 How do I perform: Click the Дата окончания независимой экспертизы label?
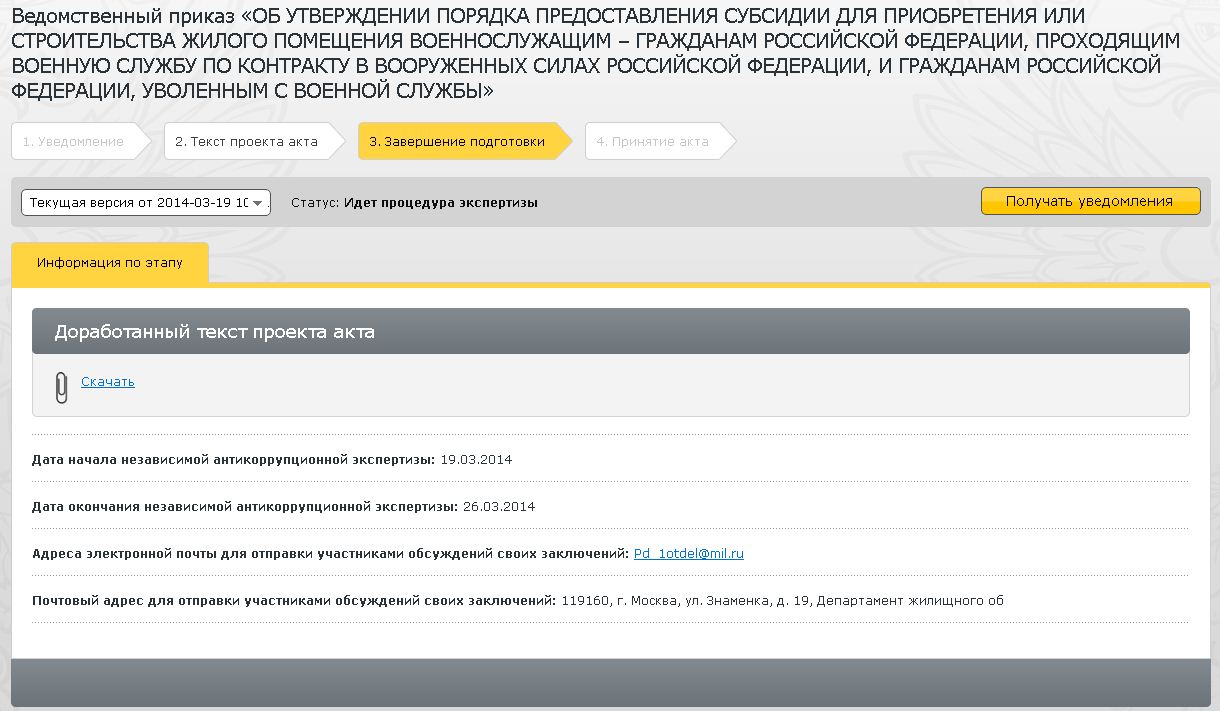click(245, 506)
